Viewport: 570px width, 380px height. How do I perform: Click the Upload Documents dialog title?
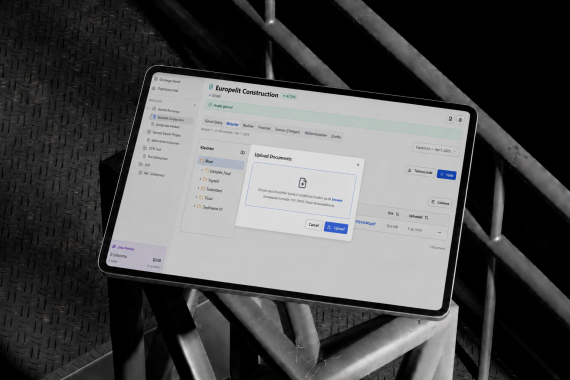273,157
